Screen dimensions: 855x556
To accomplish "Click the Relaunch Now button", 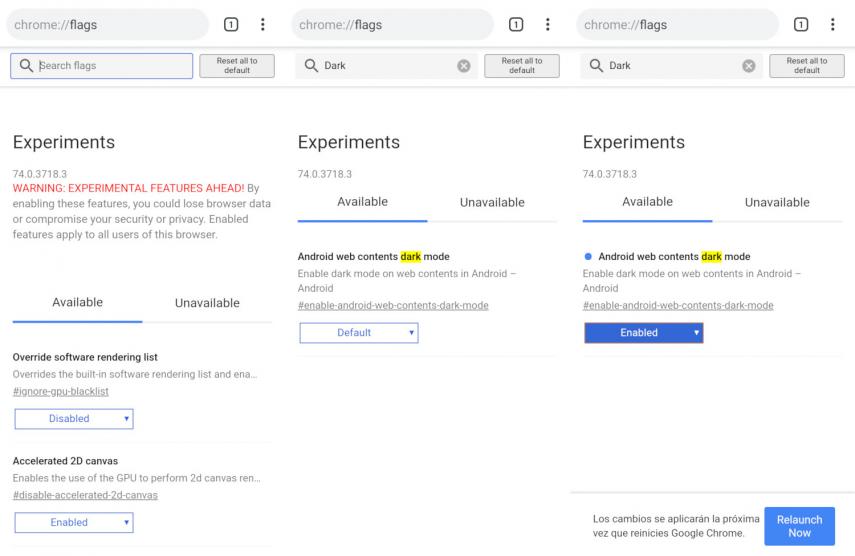I will pos(799,526).
